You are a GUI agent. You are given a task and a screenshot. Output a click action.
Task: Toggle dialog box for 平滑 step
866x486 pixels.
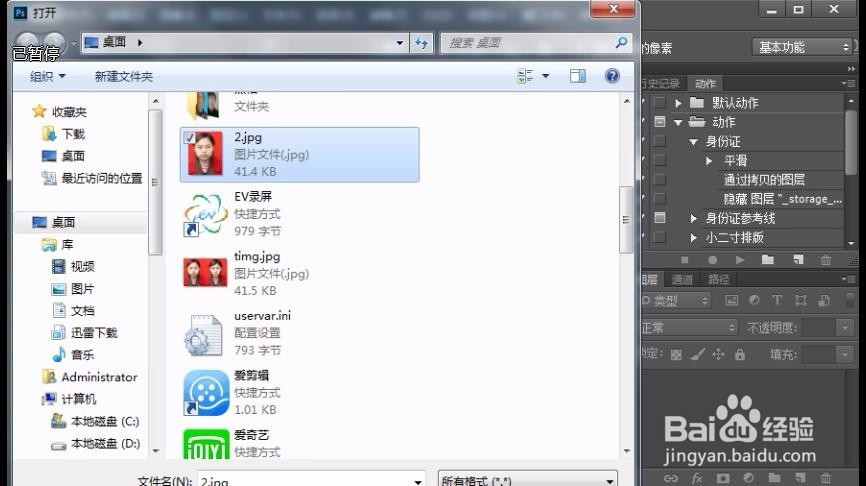659,161
